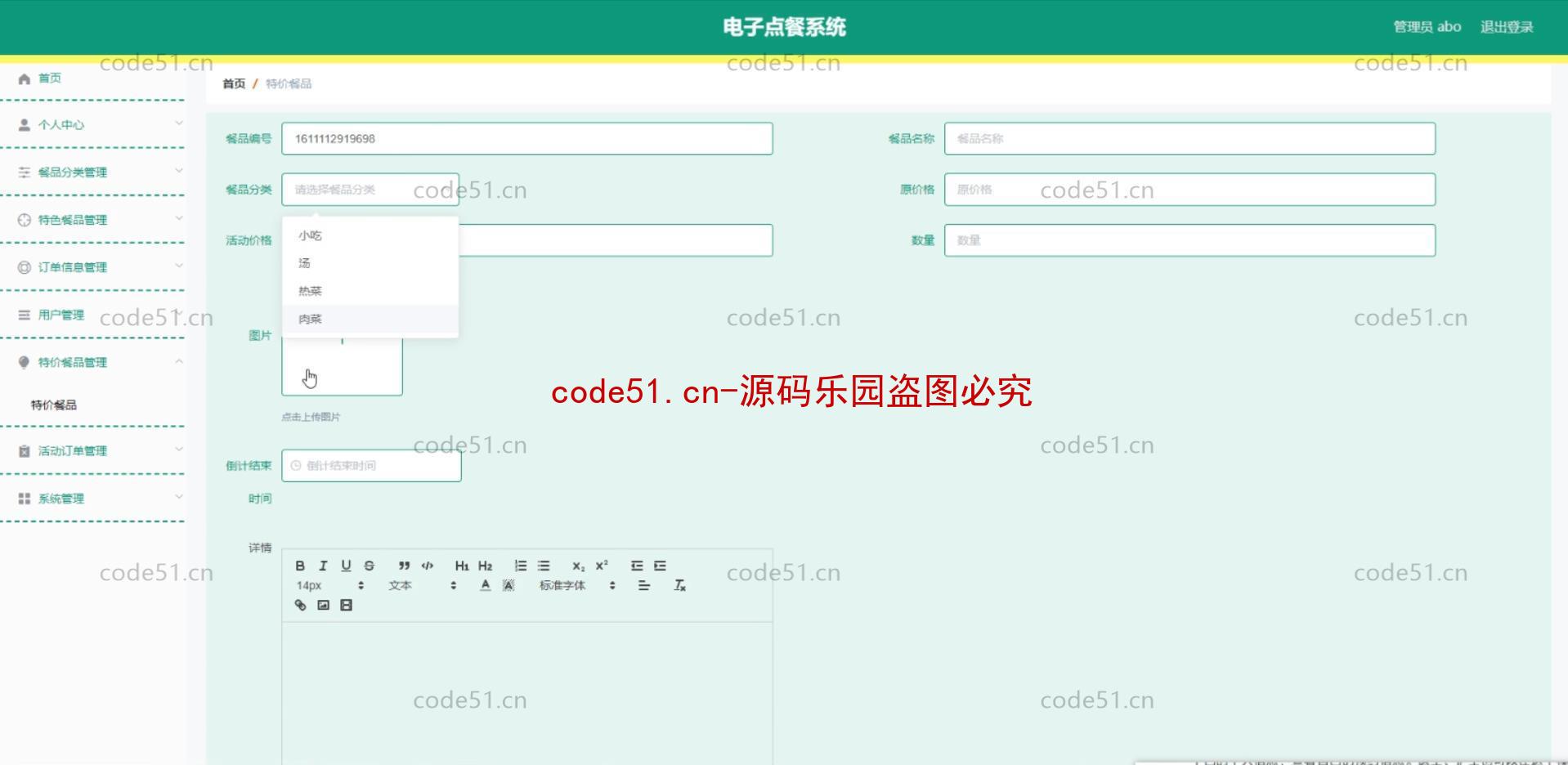1568x765 pixels.
Task: Click inside the 详情 rich text area
Action: pos(527,693)
